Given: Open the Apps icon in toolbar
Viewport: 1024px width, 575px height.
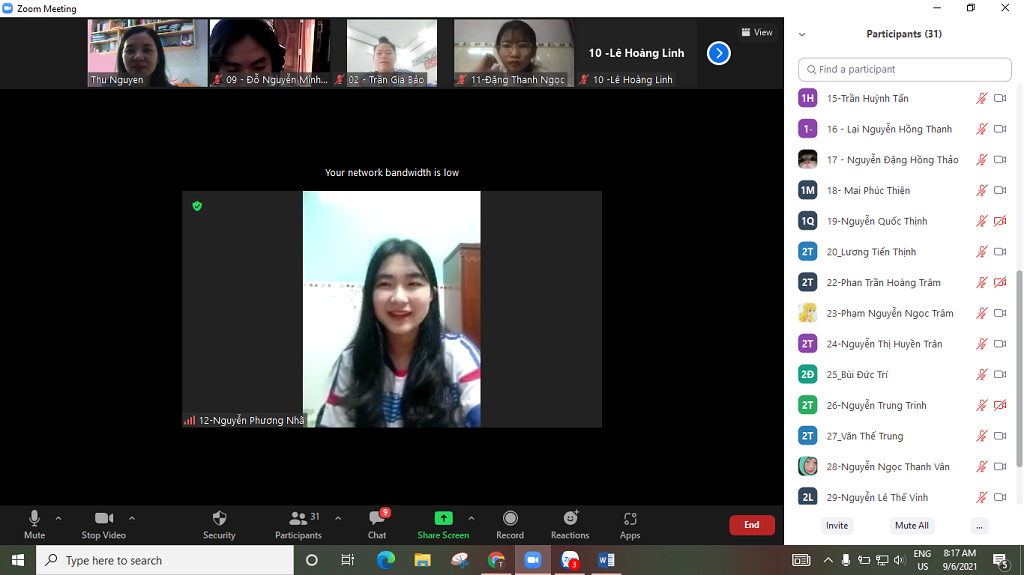Looking at the screenshot, I should pyautogui.click(x=630, y=518).
